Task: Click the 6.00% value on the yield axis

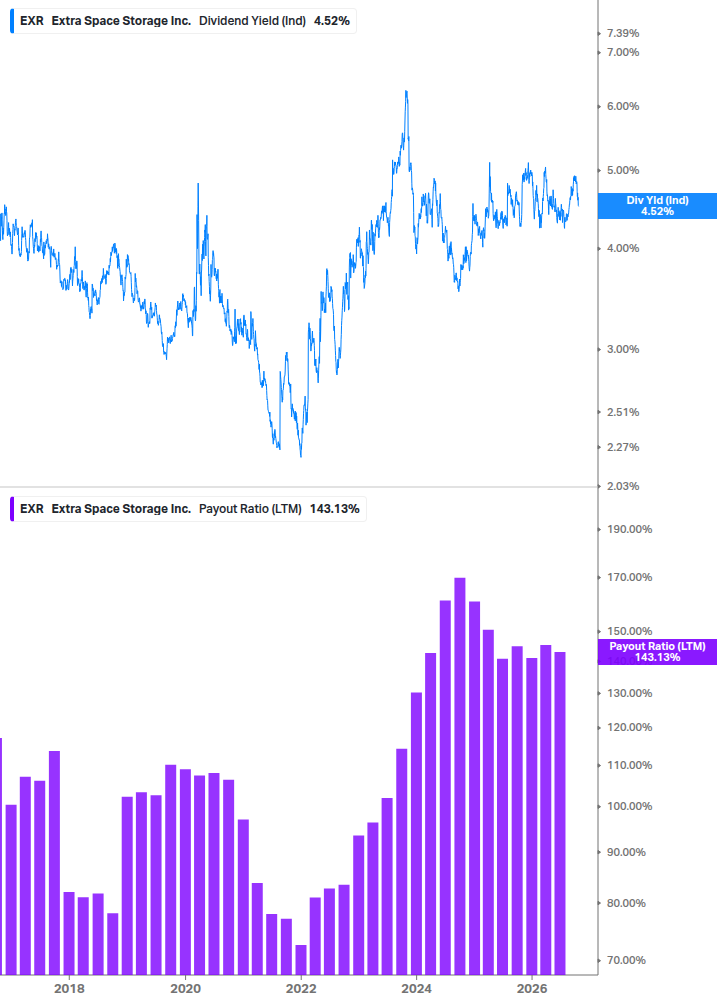Action: pos(623,106)
